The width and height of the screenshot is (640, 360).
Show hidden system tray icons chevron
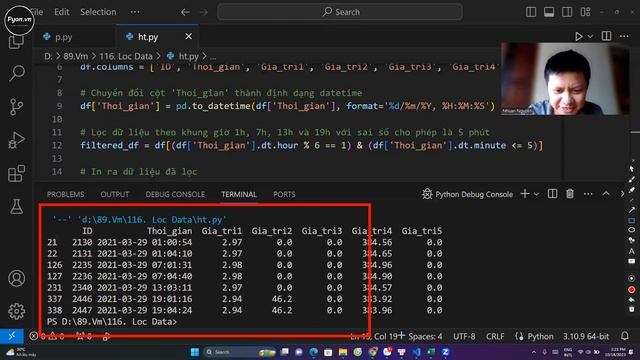534,352
